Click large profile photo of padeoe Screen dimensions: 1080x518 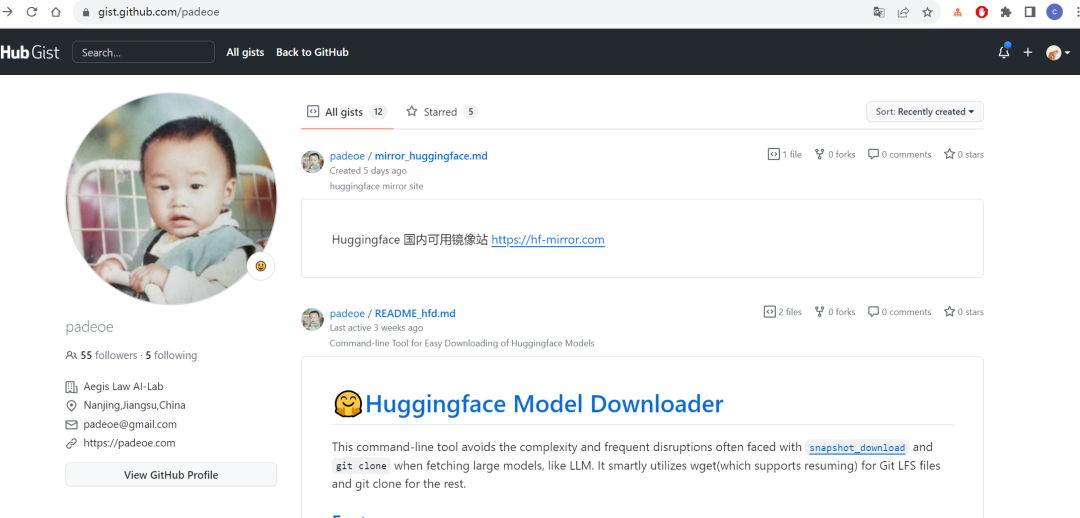(x=171, y=198)
